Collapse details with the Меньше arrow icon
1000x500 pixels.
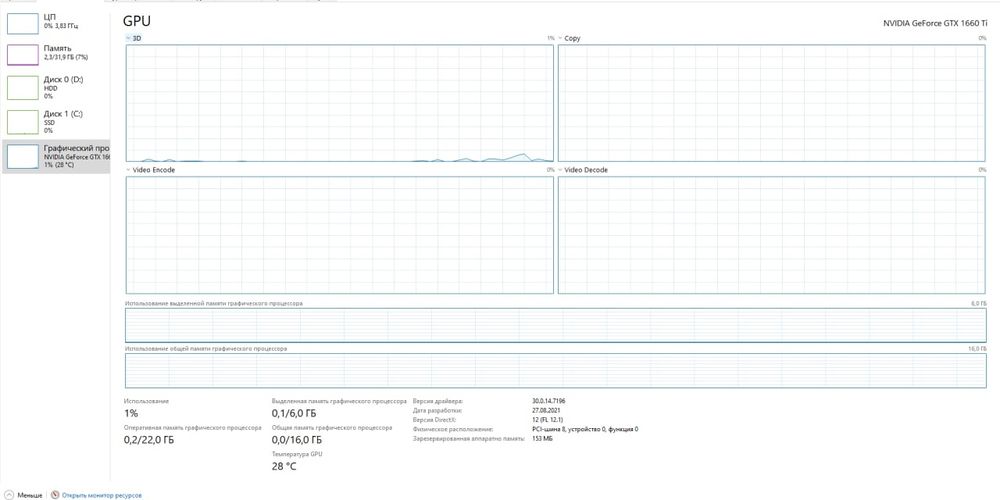[x=10, y=494]
